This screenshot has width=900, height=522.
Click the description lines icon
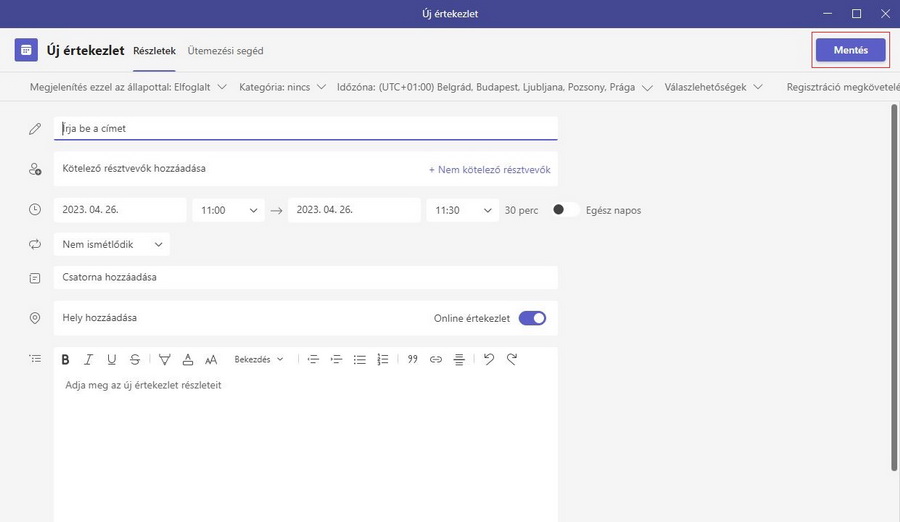[x=35, y=359]
